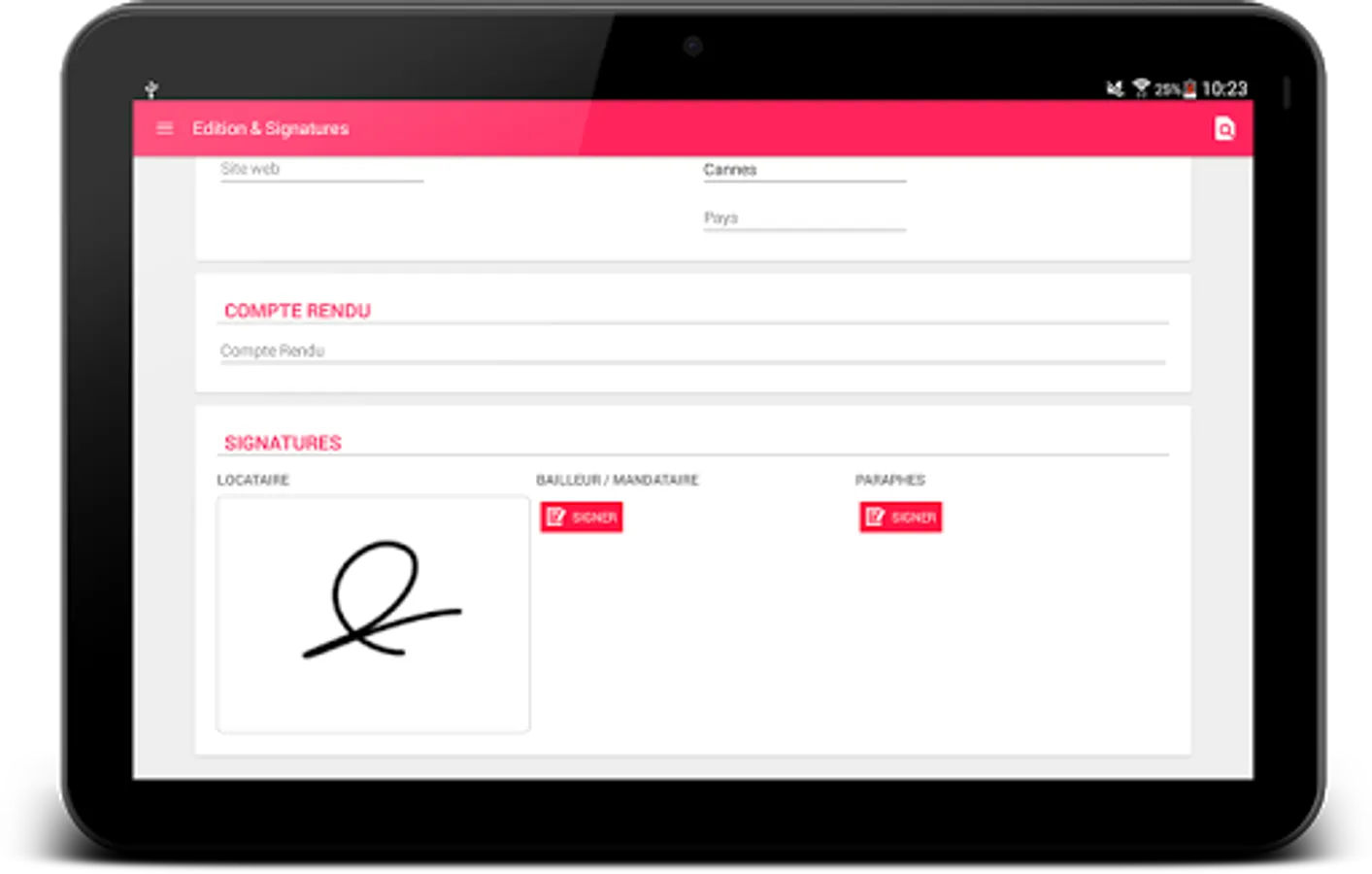Screen dimensions: 1372x874
Task: Focus the Site web input field
Action: tap(321, 169)
